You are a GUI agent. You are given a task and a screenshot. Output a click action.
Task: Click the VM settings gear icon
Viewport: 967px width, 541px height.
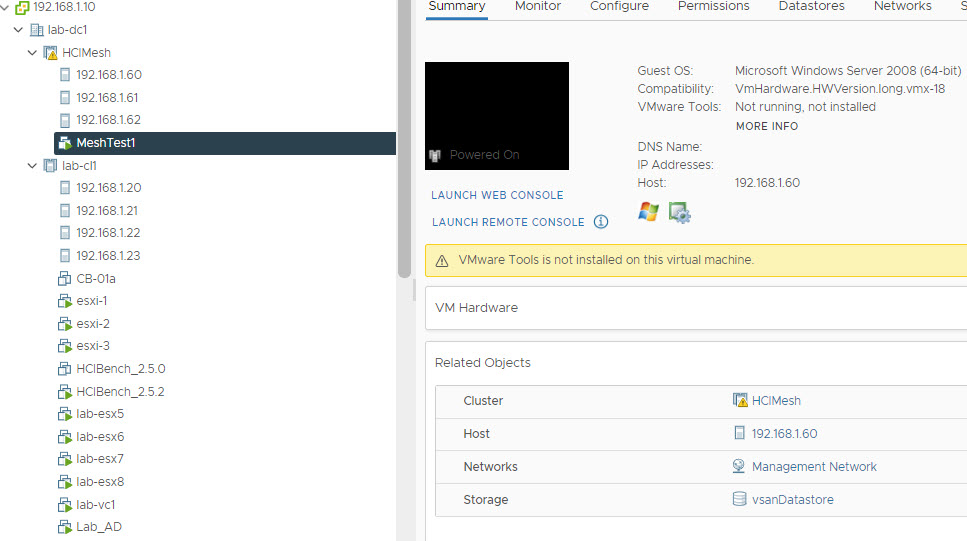tap(680, 212)
